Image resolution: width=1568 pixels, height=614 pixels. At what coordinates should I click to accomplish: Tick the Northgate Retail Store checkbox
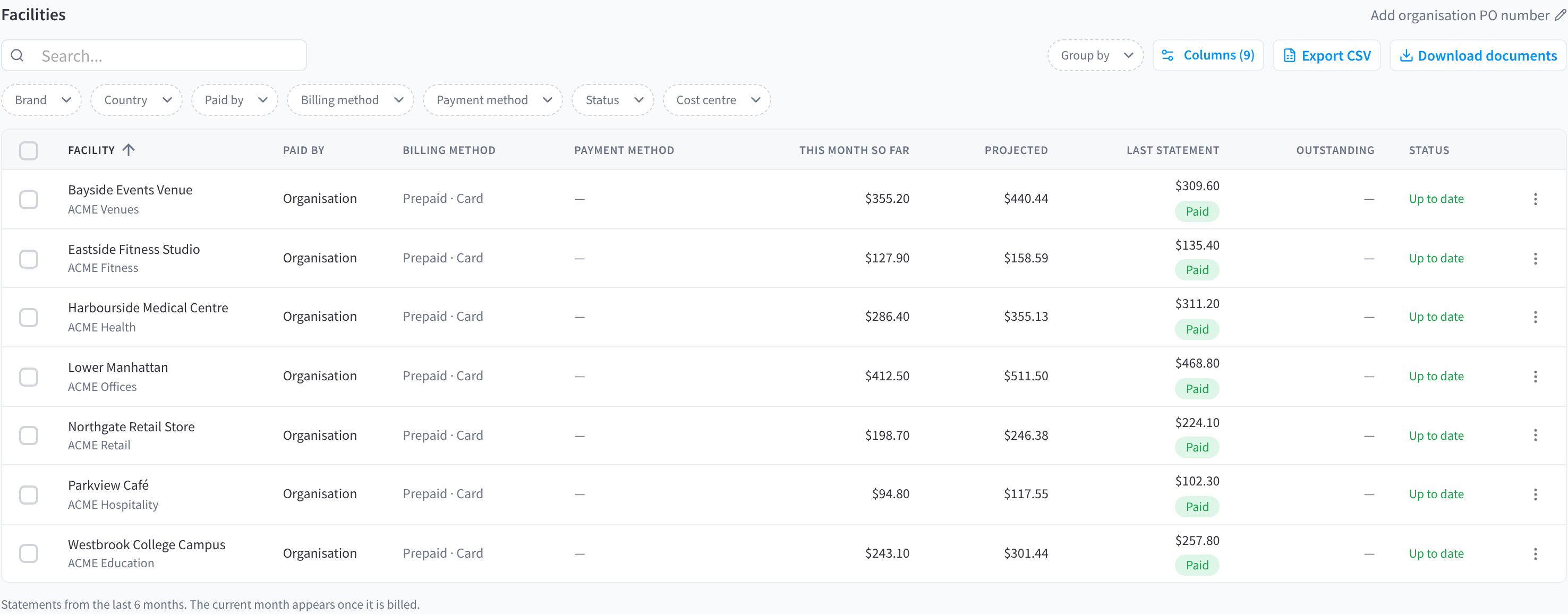tap(29, 435)
